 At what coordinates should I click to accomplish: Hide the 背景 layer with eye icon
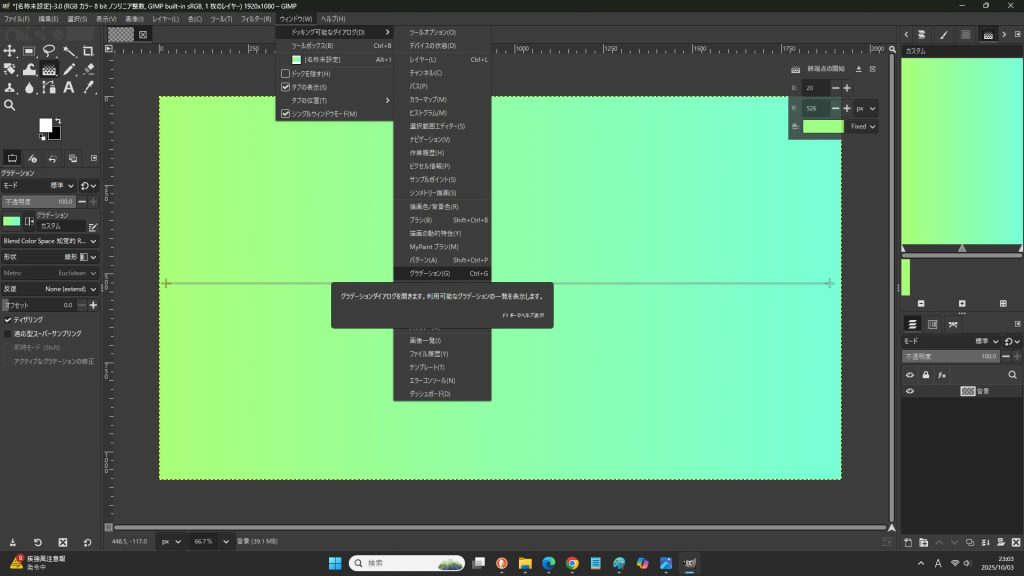click(x=910, y=391)
